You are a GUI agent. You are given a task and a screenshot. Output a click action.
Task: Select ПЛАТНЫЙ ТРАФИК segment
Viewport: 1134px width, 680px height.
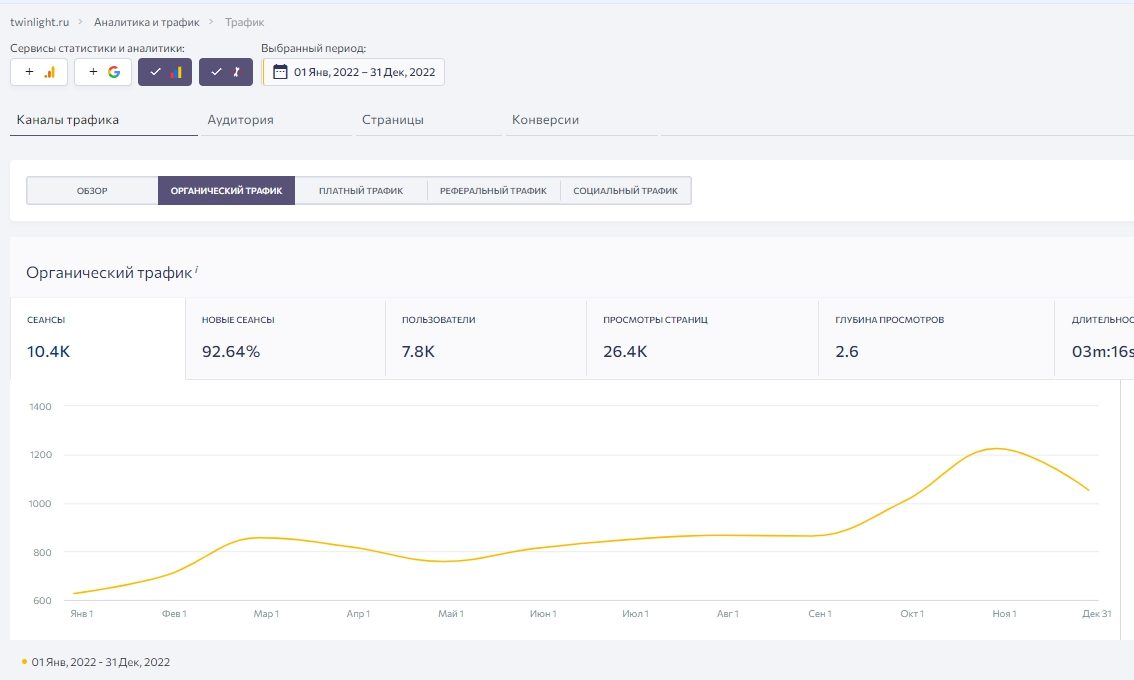pos(361,191)
